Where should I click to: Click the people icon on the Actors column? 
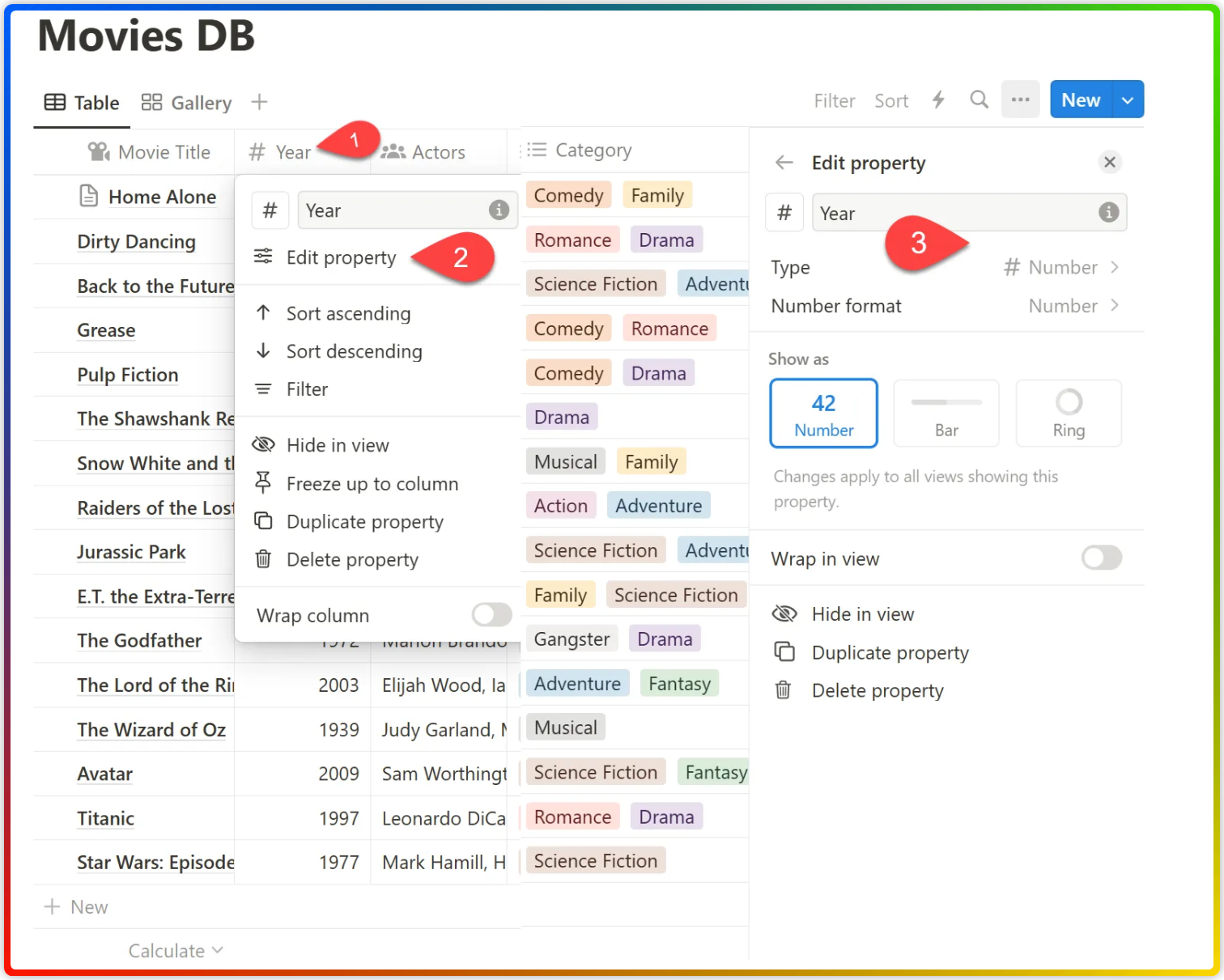coord(393,151)
